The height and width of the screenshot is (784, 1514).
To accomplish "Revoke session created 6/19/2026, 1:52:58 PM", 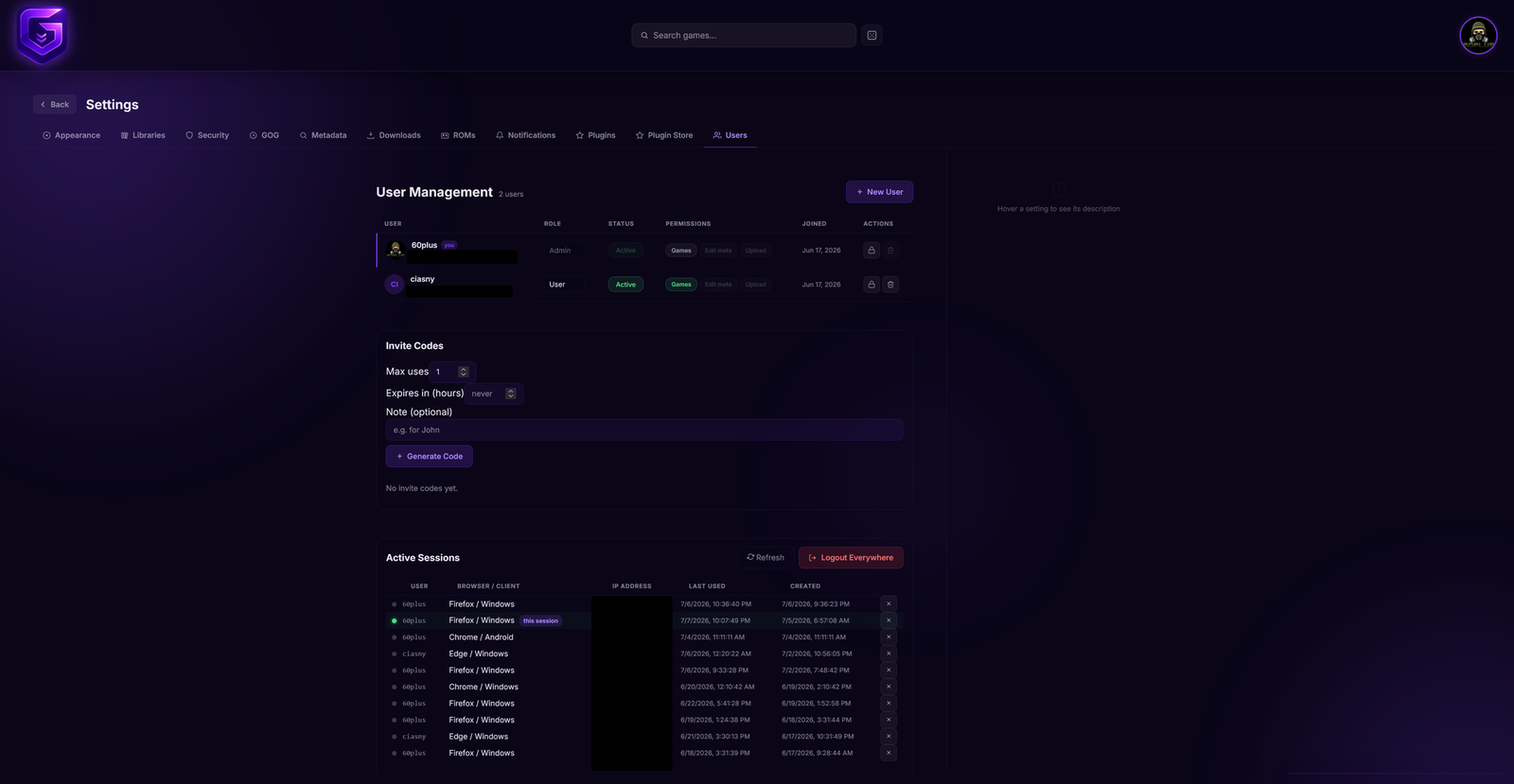I will click(x=889, y=703).
